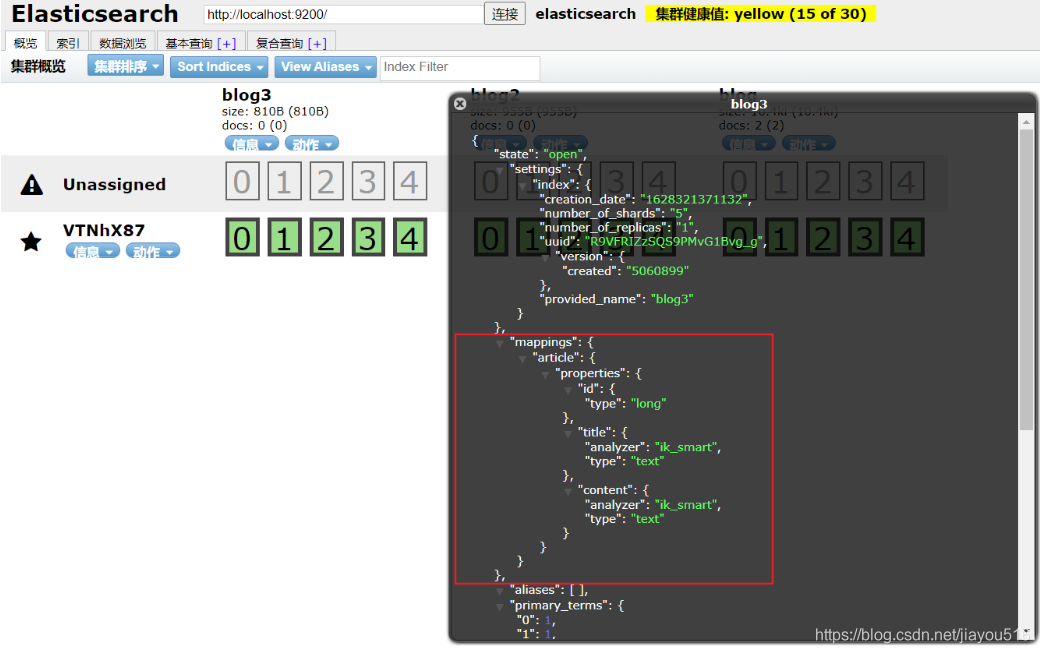This screenshot has height=654, width=1040.
Task: Collapse the "content" JSON node
Action: (568, 491)
